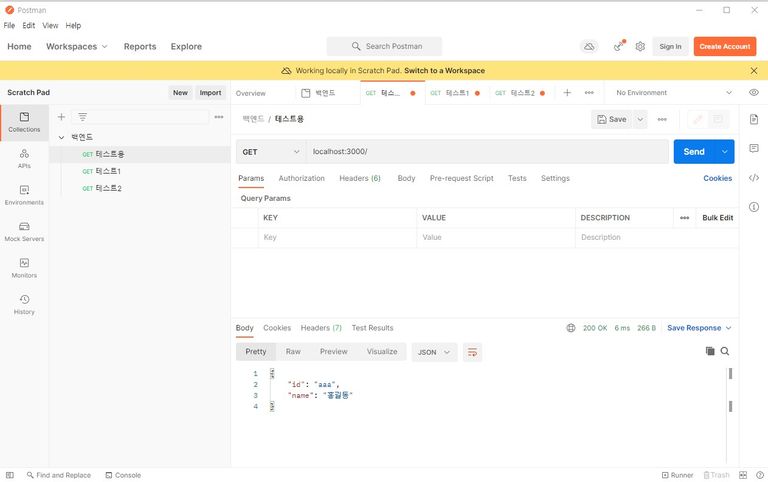The height and width of the screenshot is (482, 768).
Task: Open the APIs sidebar panel
Action: [24, 159]
